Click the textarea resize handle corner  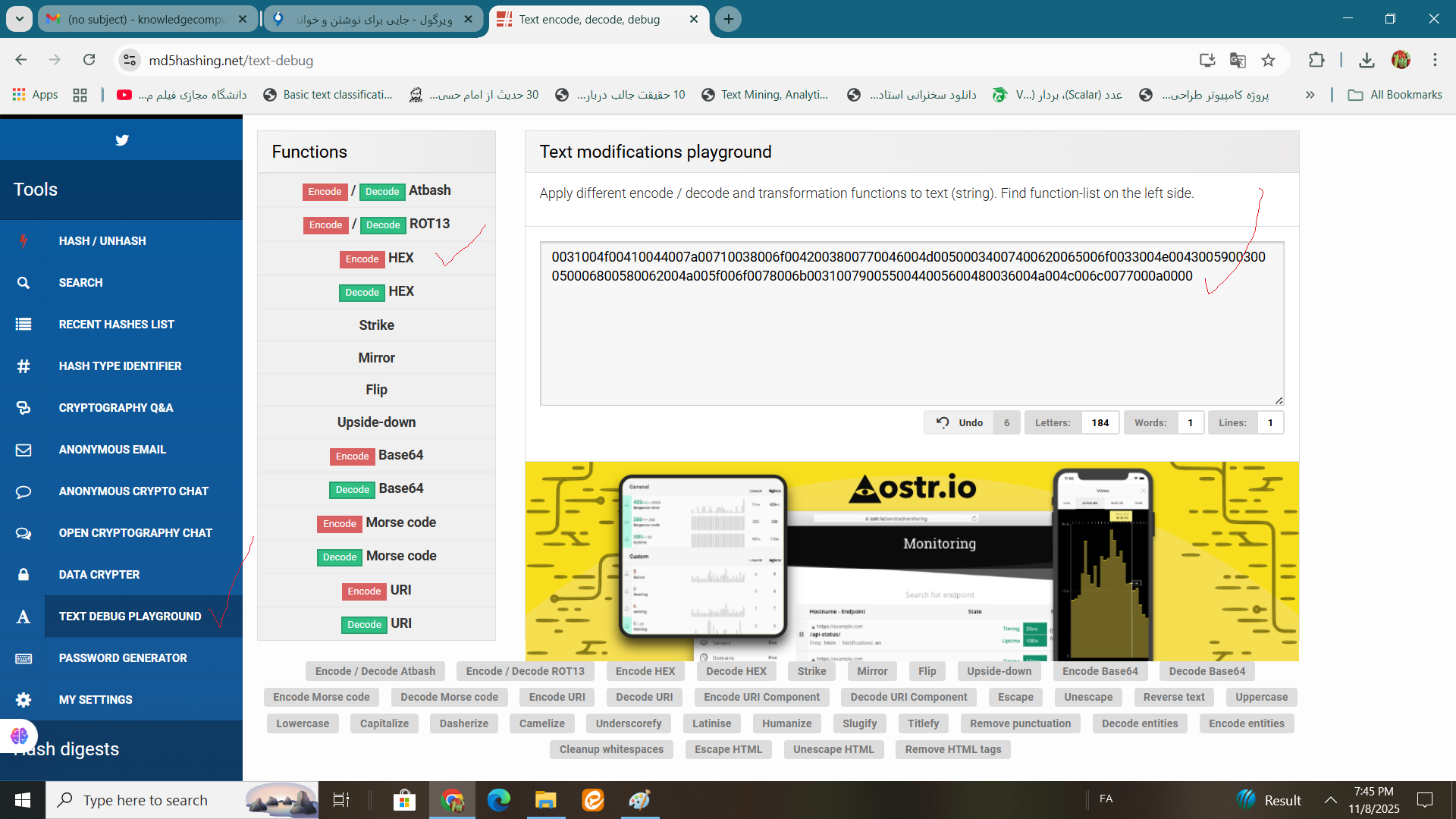(x=1279, y=400)
